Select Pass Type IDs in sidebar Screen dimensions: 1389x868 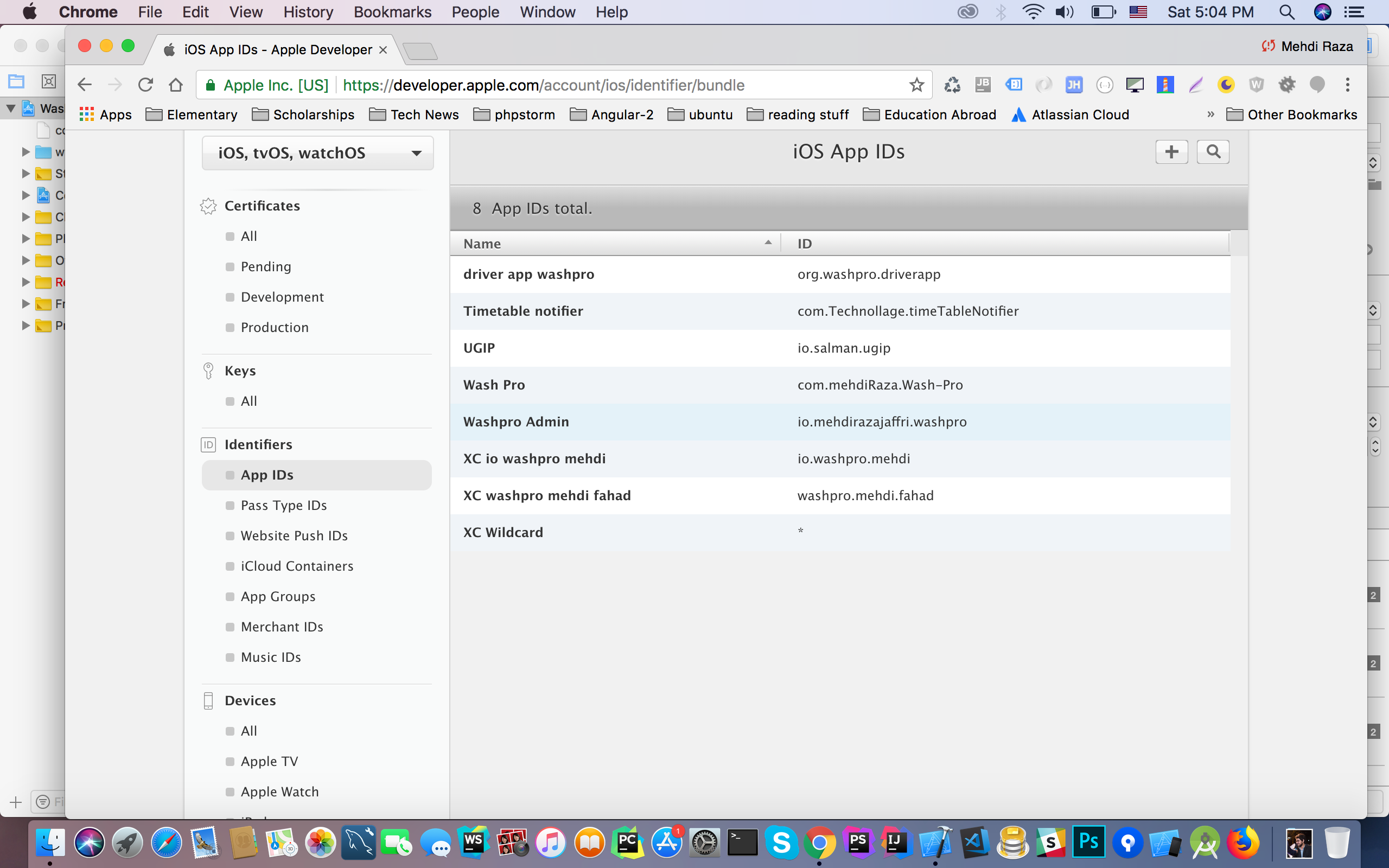(284, 505)
